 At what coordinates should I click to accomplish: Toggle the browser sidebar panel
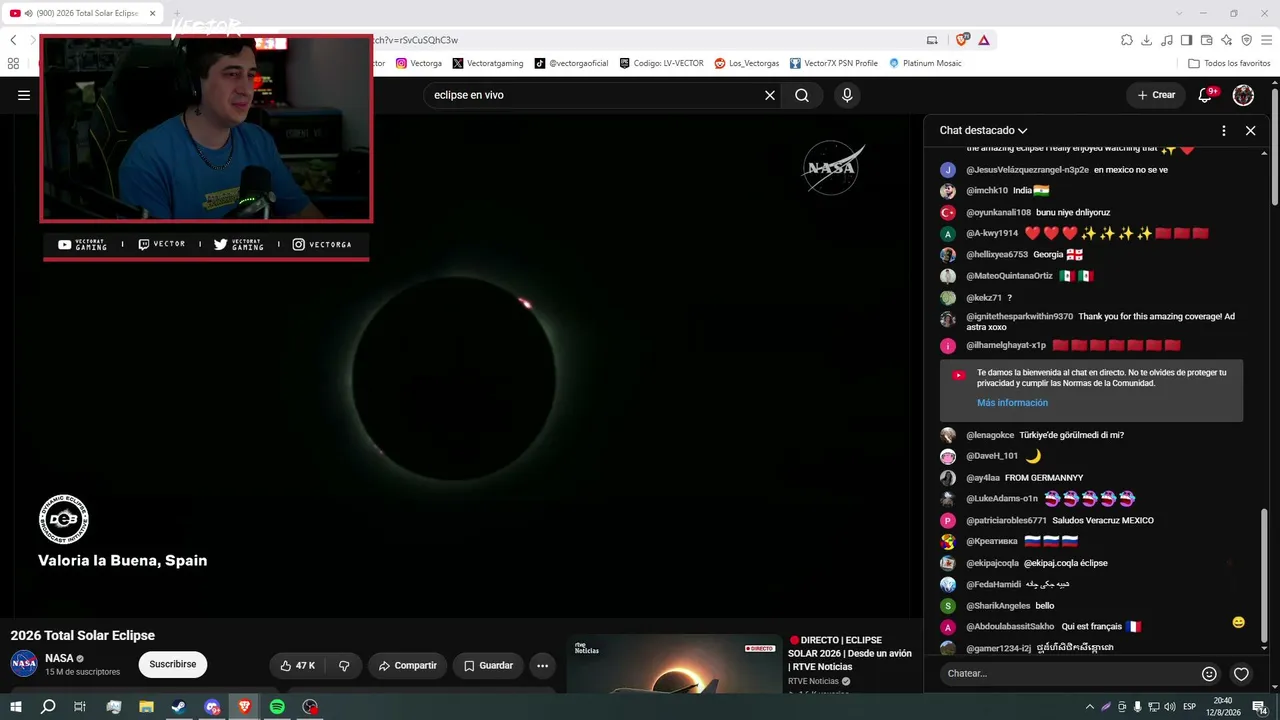(x=1187, y=40)
